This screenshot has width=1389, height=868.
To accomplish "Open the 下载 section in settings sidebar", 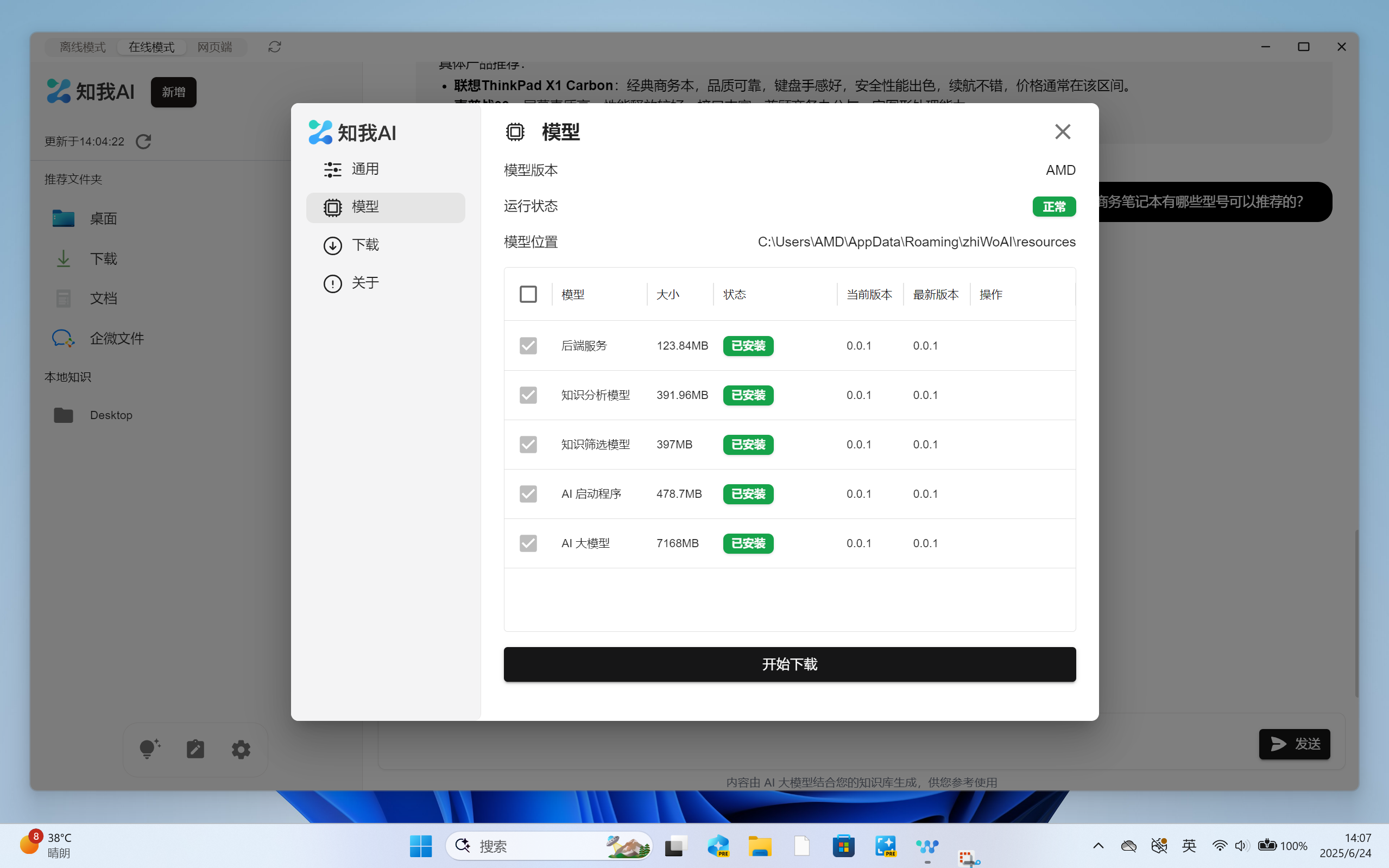I will 386,245.
